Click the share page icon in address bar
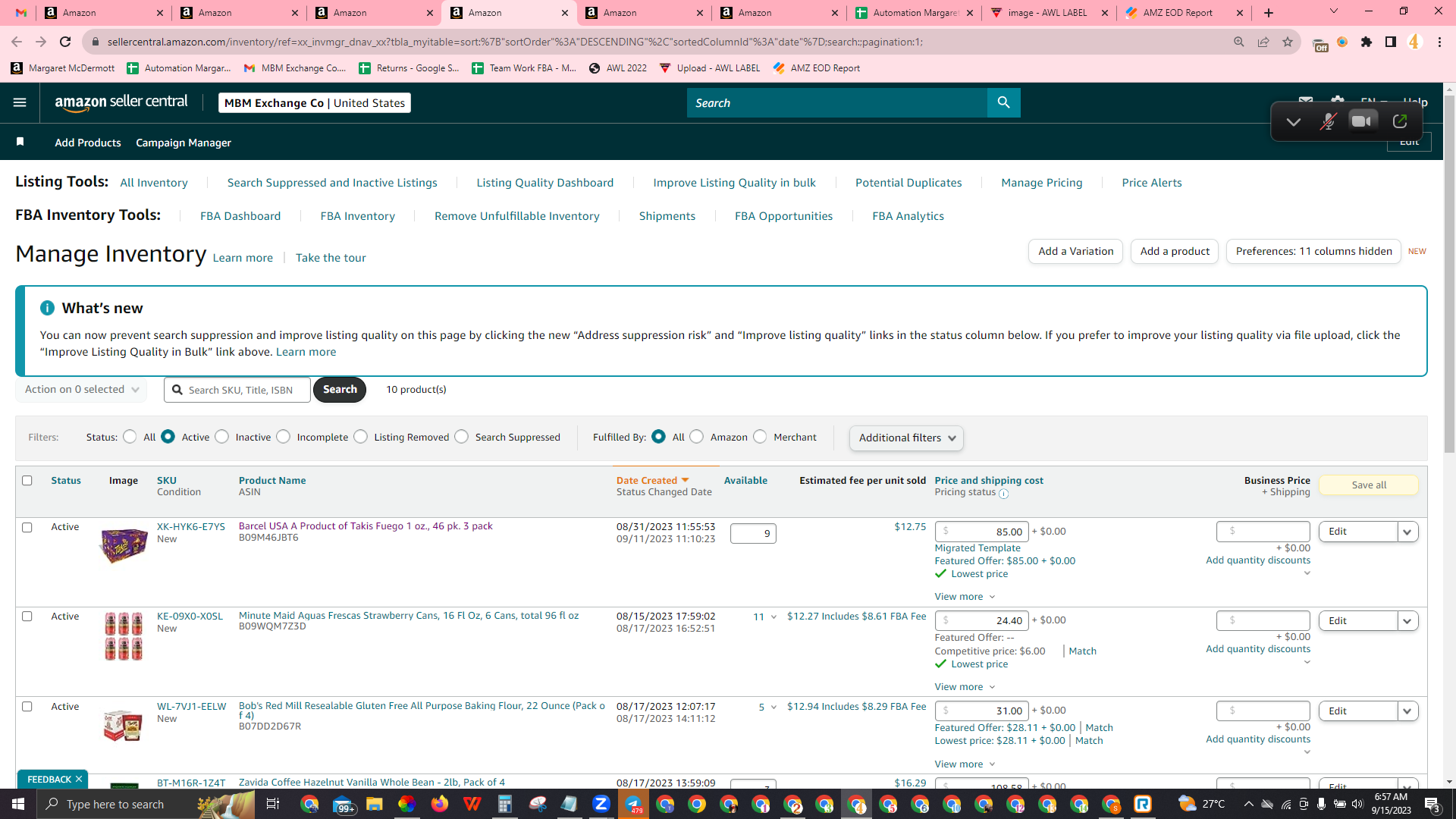 point(1263,42)
